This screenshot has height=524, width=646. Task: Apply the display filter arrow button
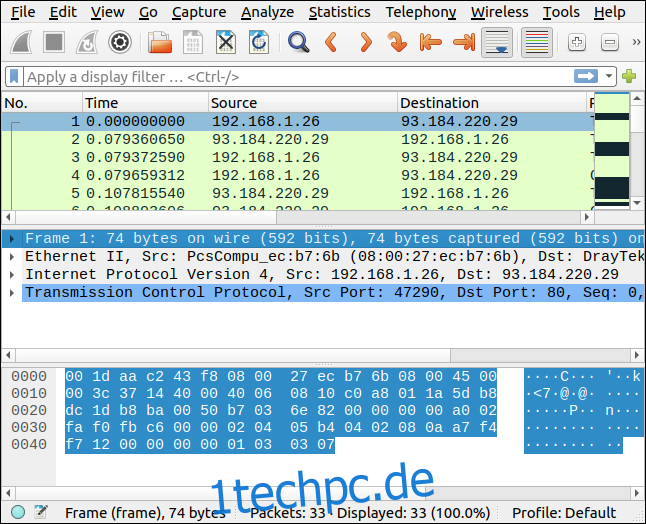[586, 76]
